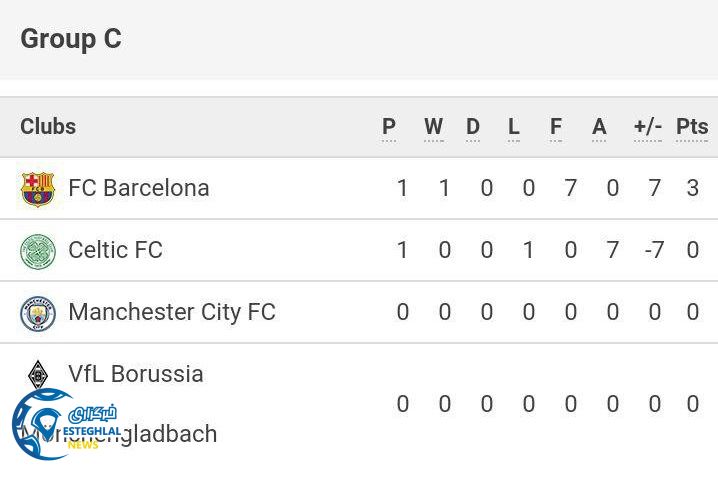718x480 pixels.
Task: Open the Celtic FC team link
Action: (115, 250)
